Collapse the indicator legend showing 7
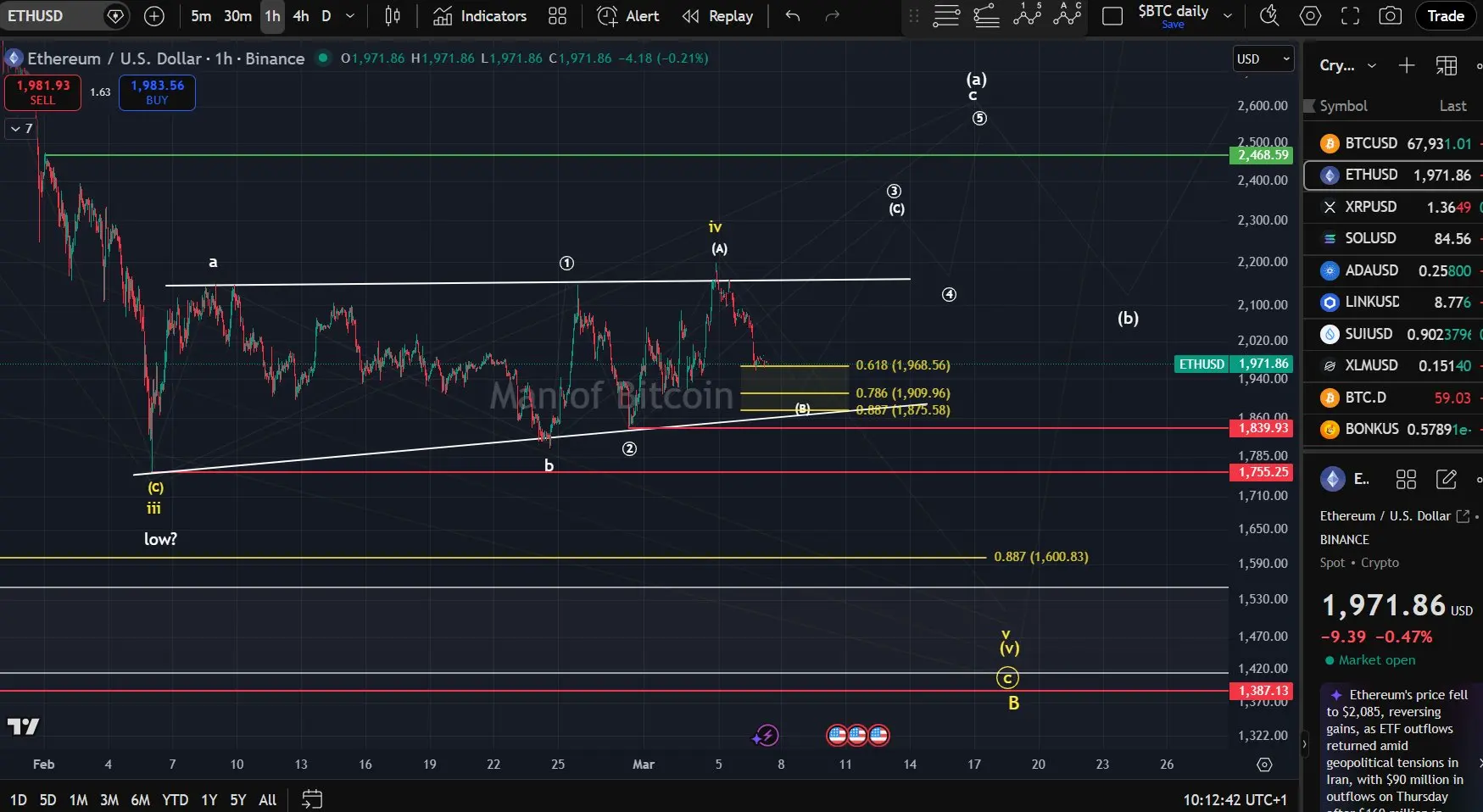1483x812 pixels. click(x=21, y=129)
